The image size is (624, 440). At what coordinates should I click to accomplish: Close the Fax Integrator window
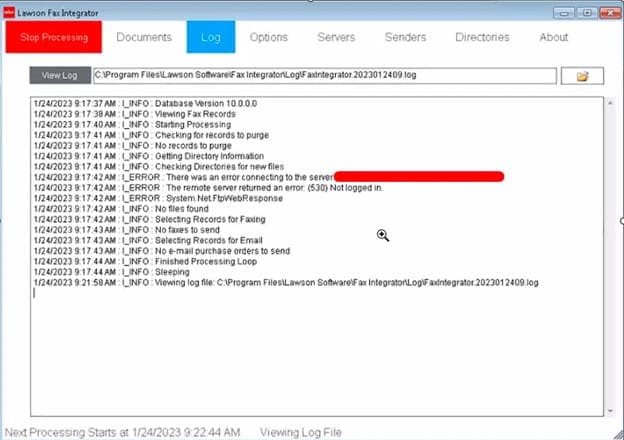coord(609,13)
